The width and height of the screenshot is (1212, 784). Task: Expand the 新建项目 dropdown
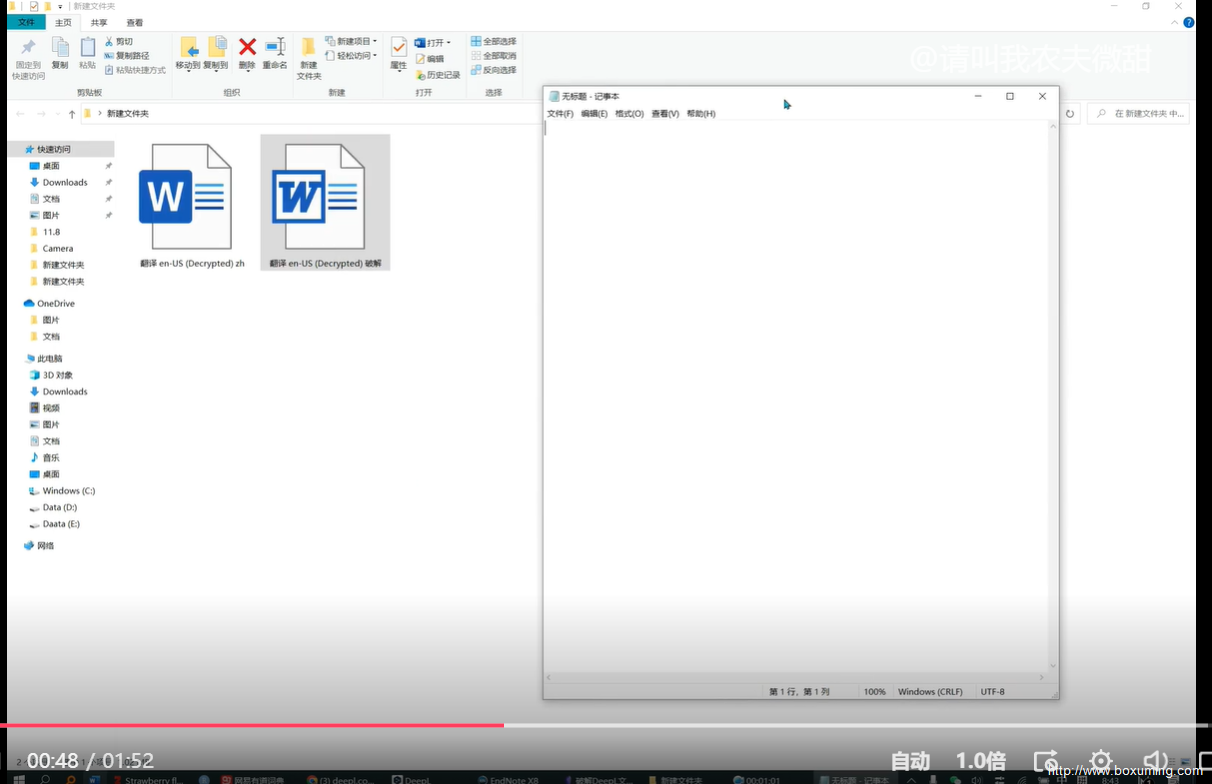[x=351, y=42]
